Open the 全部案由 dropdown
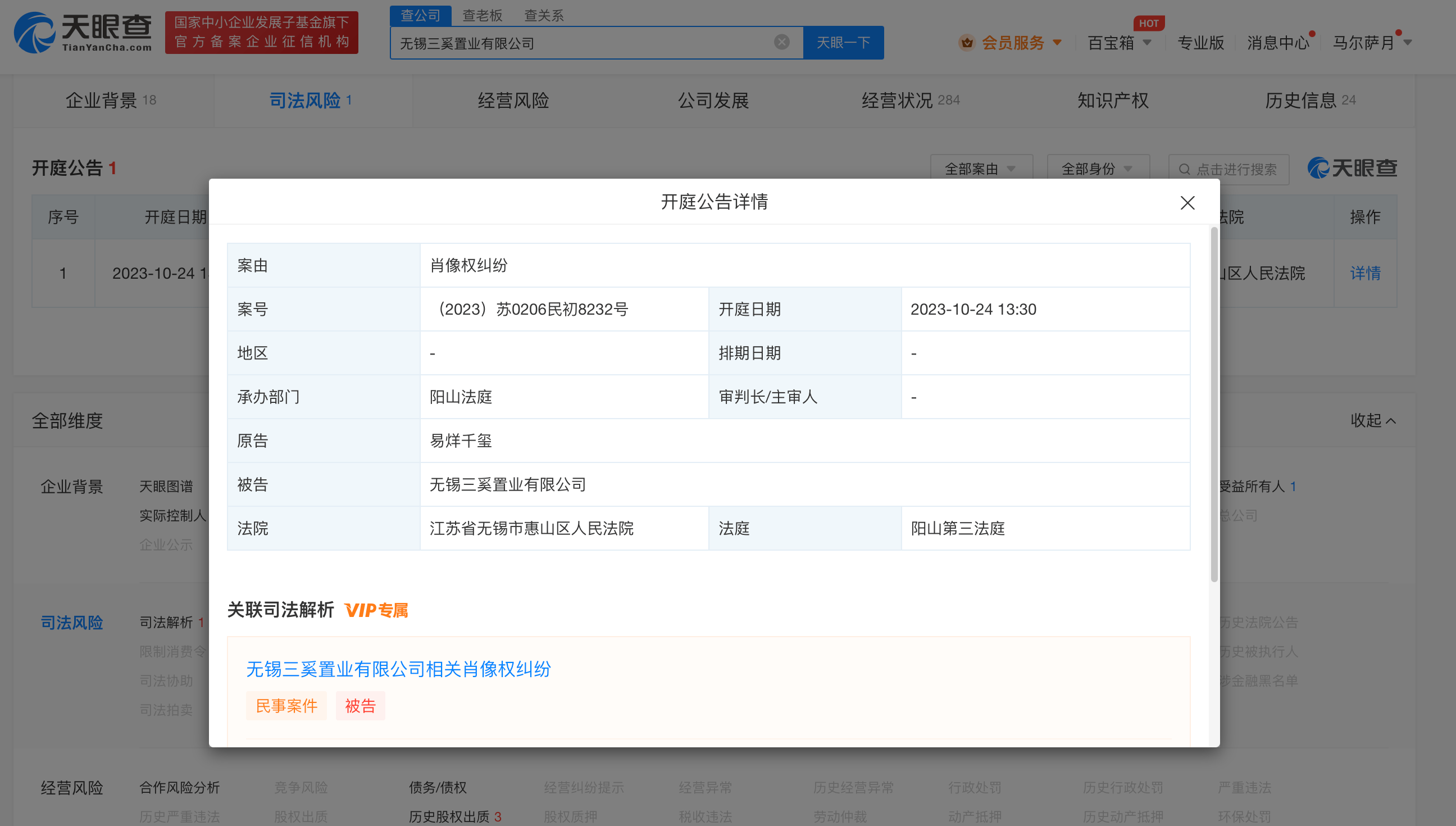Image resolution: width=1456 pixels, height=826 pixels. [x=981, y=169]
